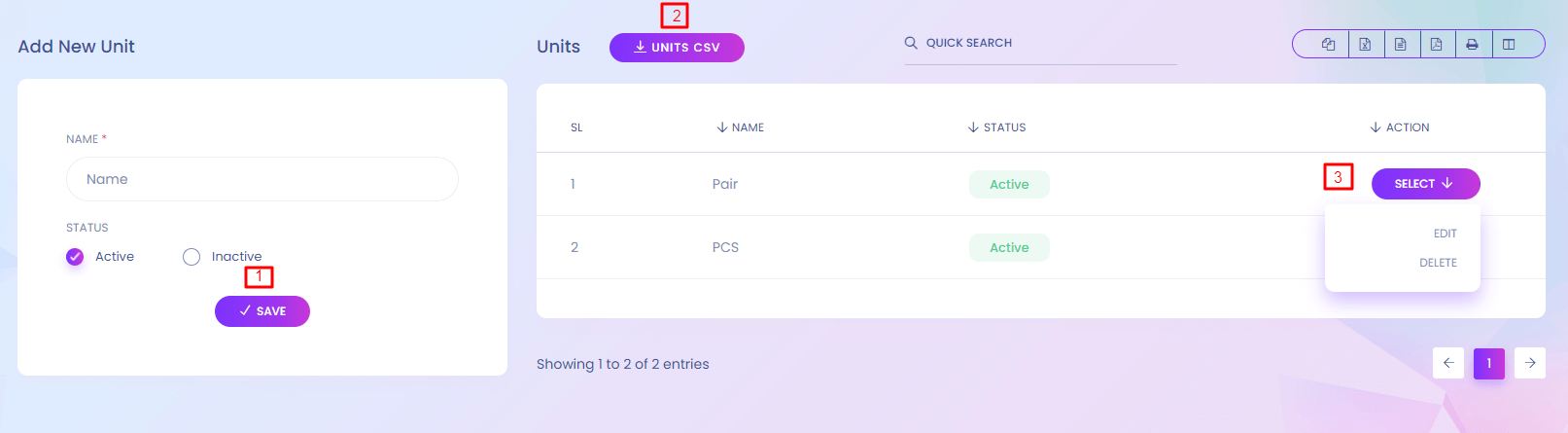Open the Select action dropdown for Pair
The image size is (1568, 433).
click(x=1425, y=184)
